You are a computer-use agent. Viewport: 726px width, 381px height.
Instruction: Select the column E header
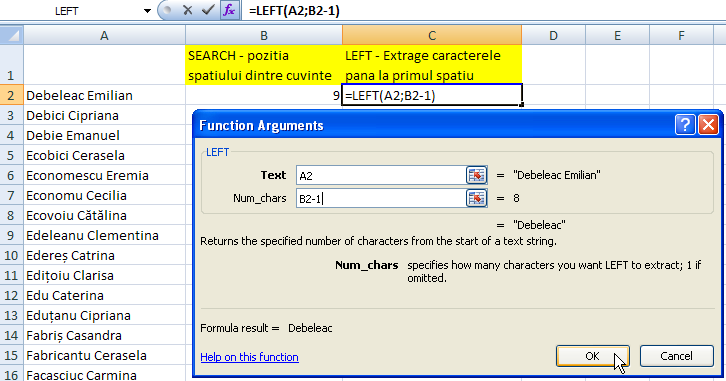[x=617, y=35]
